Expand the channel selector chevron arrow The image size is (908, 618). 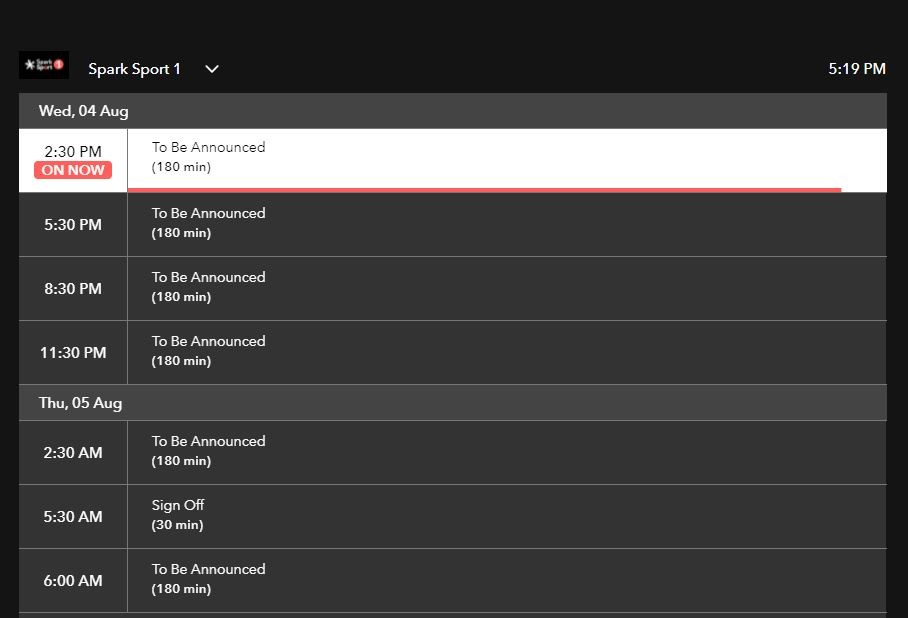point(212,69)
